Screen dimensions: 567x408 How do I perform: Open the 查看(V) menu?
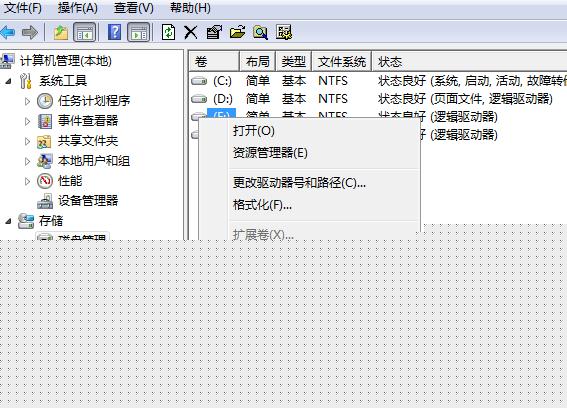pyautogui.click(x=134, y=8)
